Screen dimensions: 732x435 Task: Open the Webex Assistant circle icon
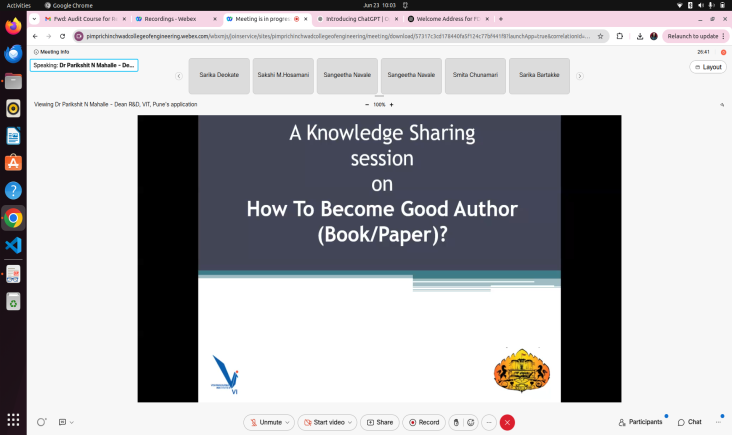tap(41, 422)
